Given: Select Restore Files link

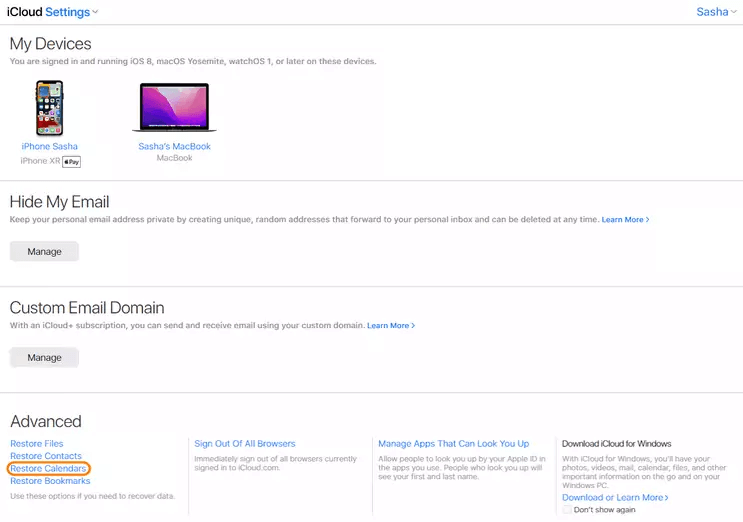Looking at the screenshot, I should pyautogui.click(x=37, y=443).
